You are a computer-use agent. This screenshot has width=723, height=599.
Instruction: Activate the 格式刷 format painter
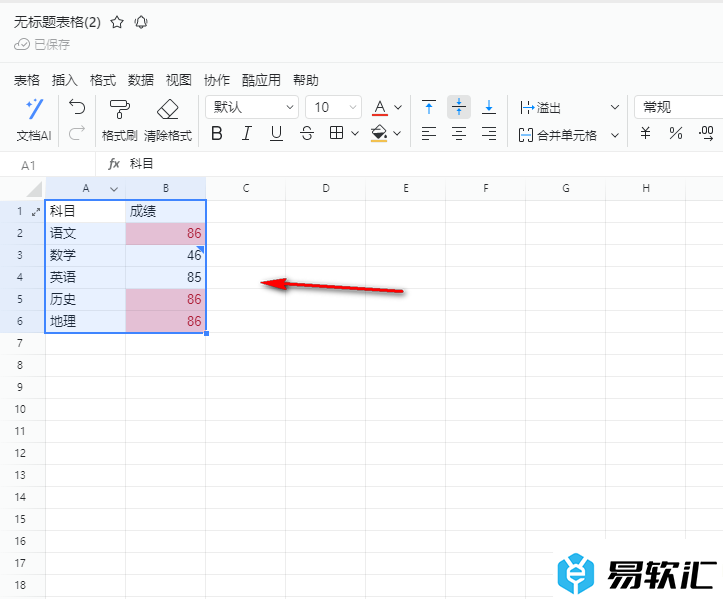point(119,120)
